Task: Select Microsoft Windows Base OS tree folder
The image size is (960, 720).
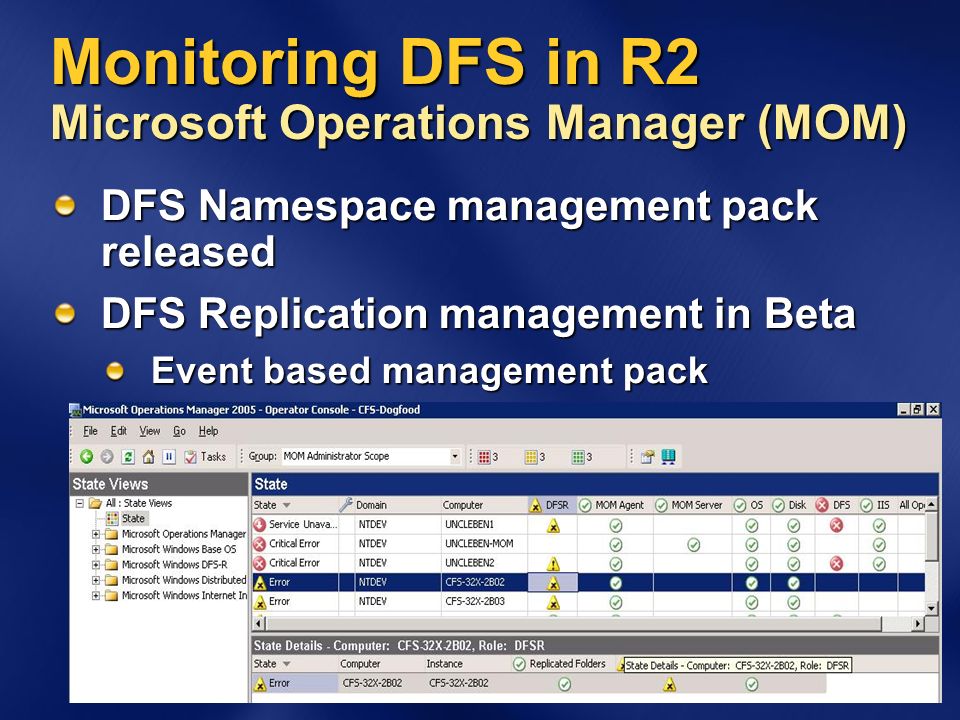Action: tap(179, 549)
